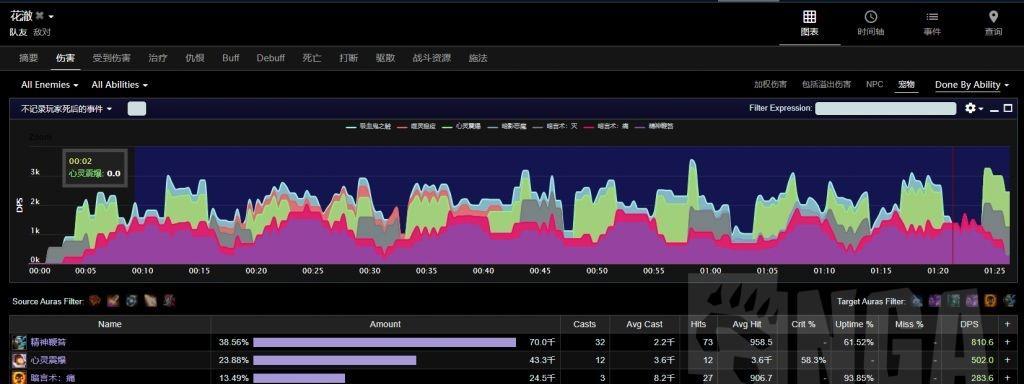Viewport: 1024px width, 384px height.
Task: Switch to the 死亡 deaths tab
Action: coord(312,58)
